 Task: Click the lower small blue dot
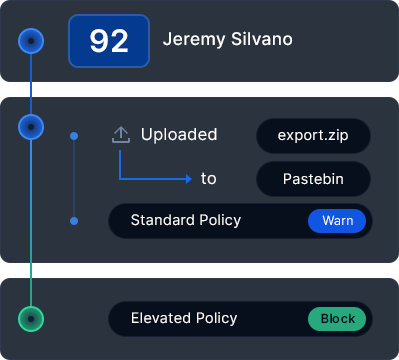point(74,221)
